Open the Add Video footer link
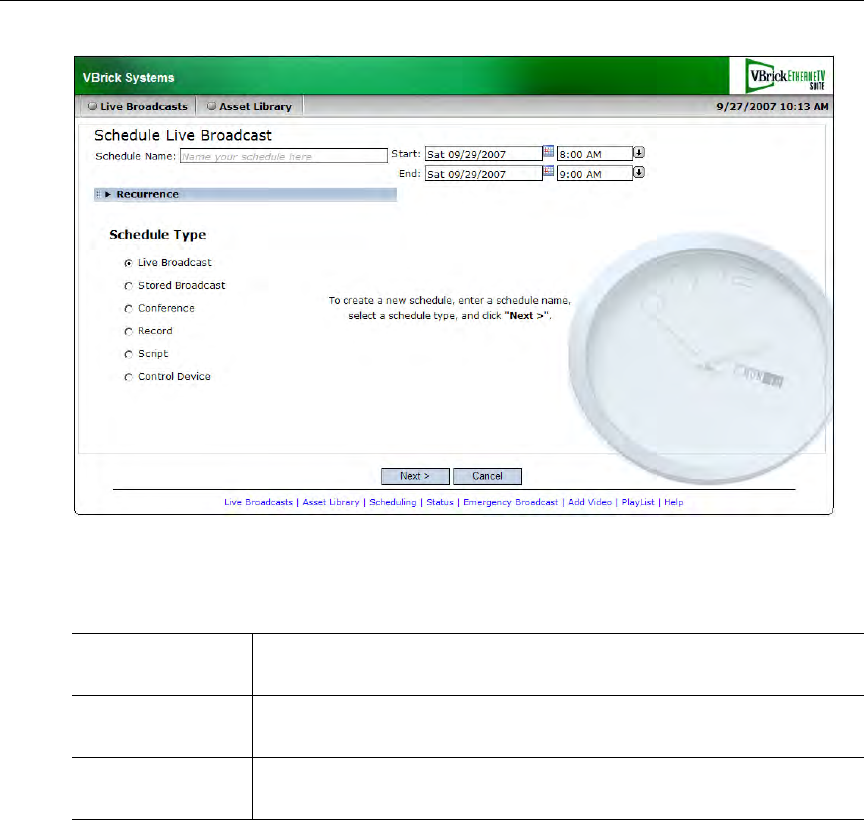Image resolution: width=864 pixels, height=820 pixels. point(589,502)
